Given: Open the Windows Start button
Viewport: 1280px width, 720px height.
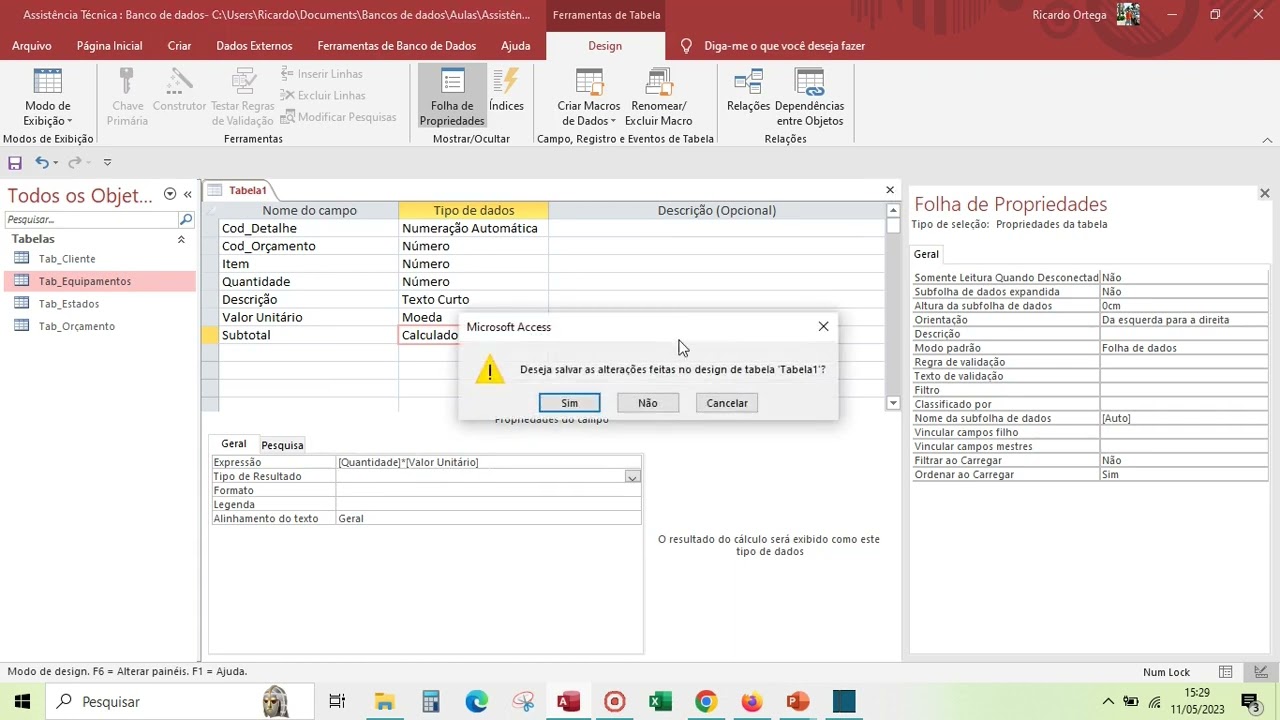Looking at the screenshot, I should click(x=23, y=702).
